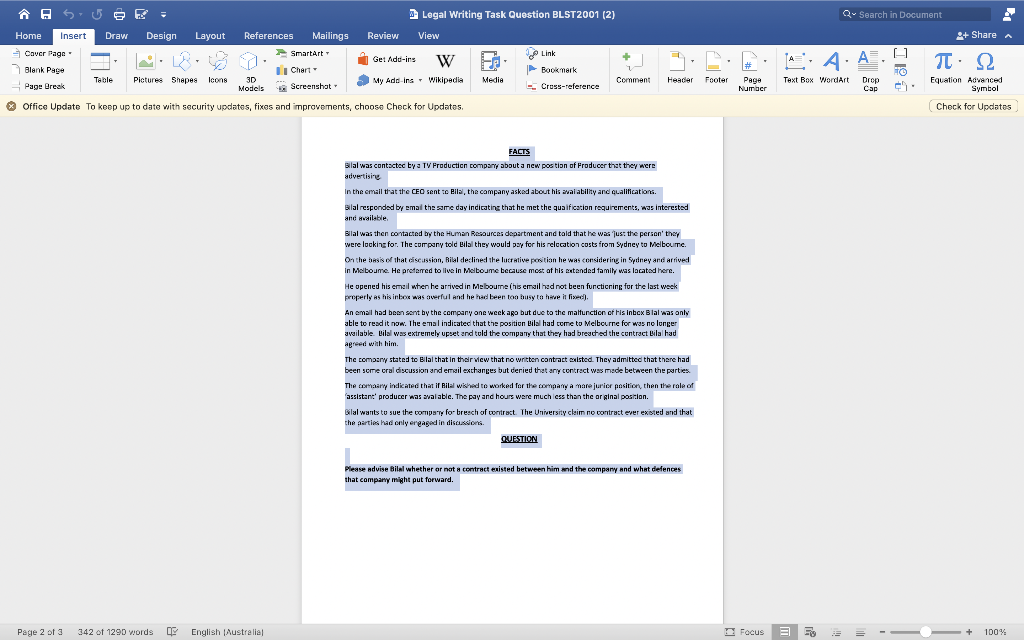Open Get Add-ins store
The image size is (1024, 640).
click(386, 59)
